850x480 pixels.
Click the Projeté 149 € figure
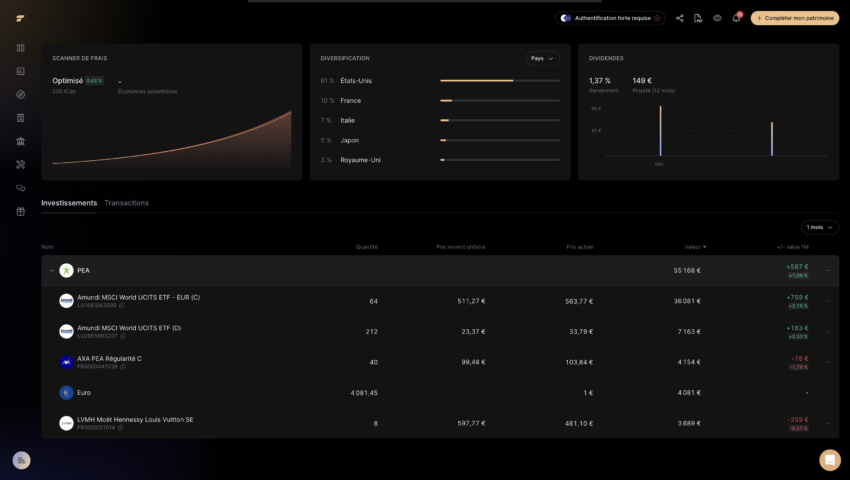(642, 80)
